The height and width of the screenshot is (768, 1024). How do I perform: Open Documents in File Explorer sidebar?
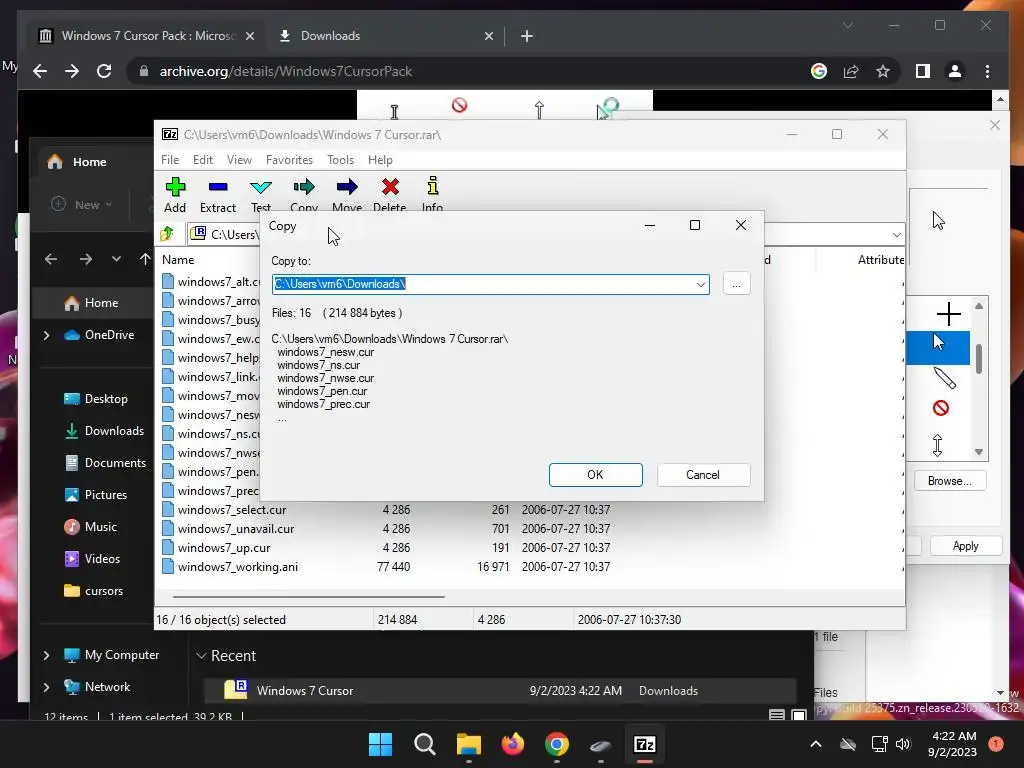(x=105, y=462)
